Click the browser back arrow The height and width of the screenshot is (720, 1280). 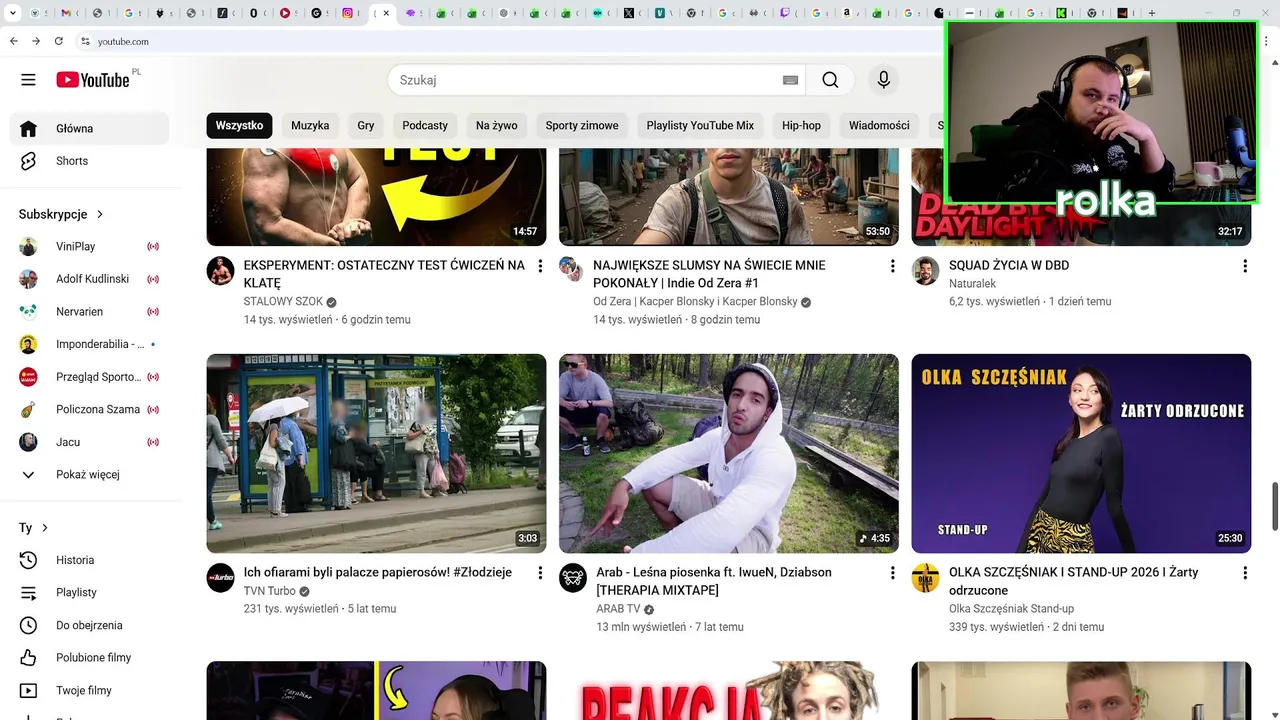click(x=13, y=41)
